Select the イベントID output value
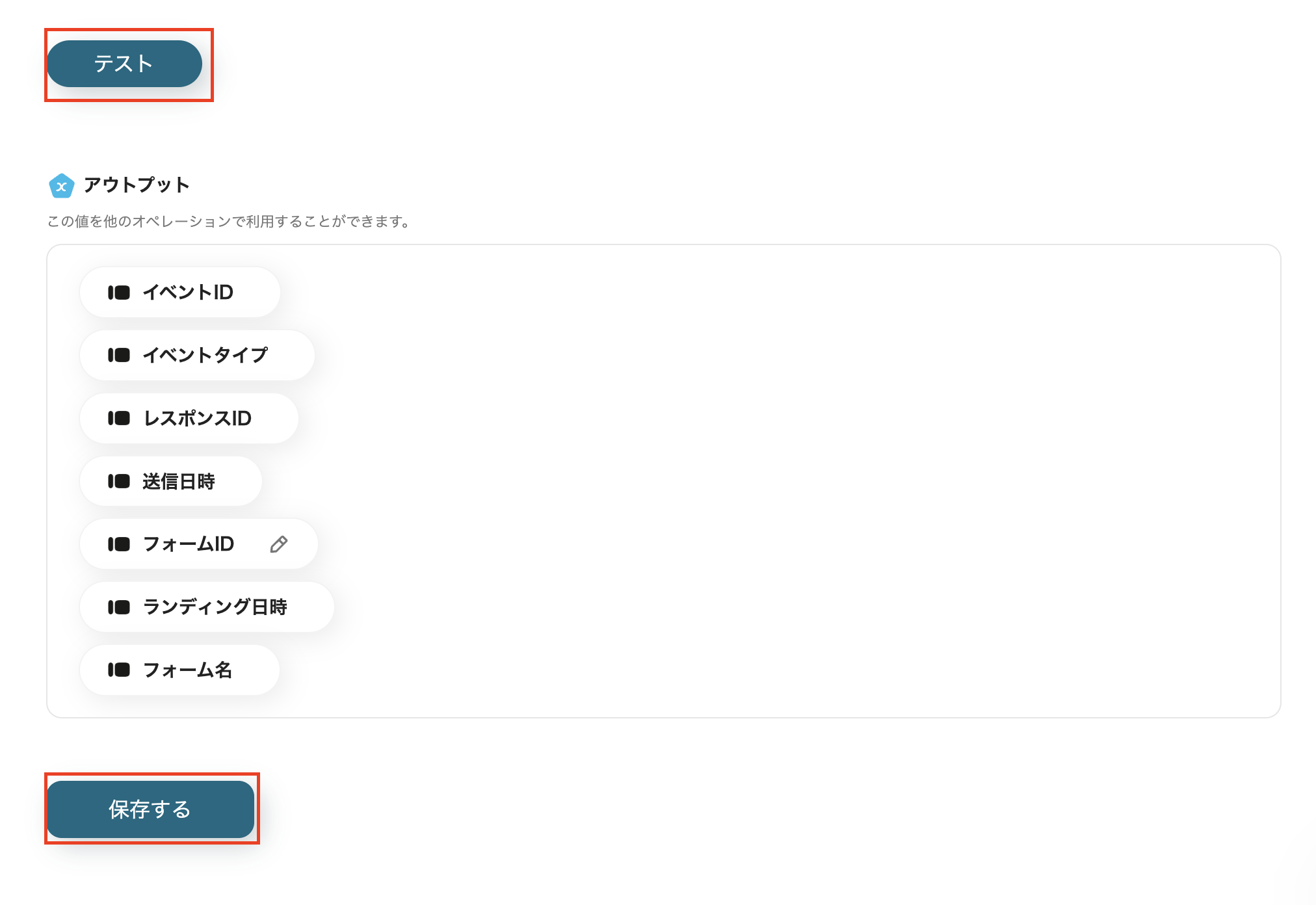Viewport: 1316px width, 905px height. pos(179,292)
